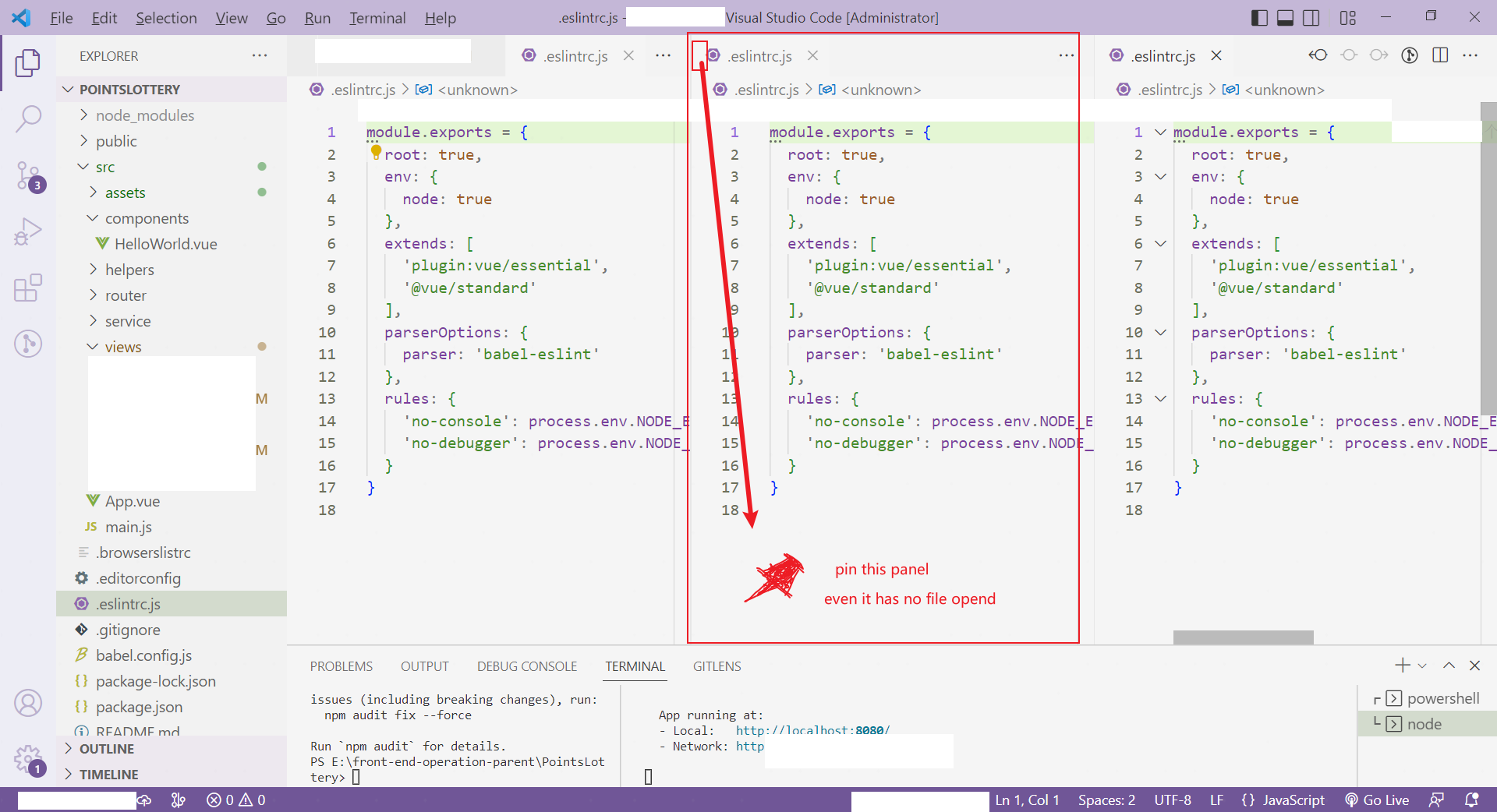Open the Extensions view

(x=28, y=288)
